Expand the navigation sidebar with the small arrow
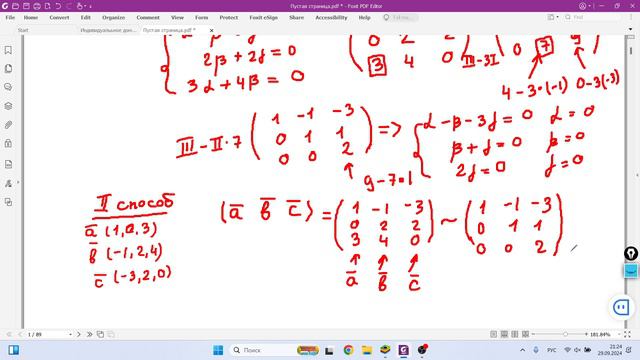640x360 pixels. point(18,182)
